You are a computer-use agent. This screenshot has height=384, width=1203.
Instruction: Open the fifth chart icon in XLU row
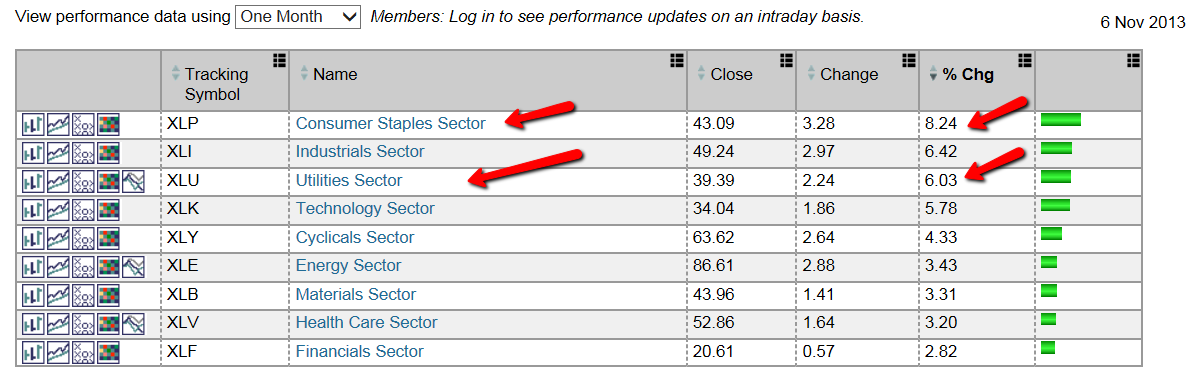(x=133, y=182)
